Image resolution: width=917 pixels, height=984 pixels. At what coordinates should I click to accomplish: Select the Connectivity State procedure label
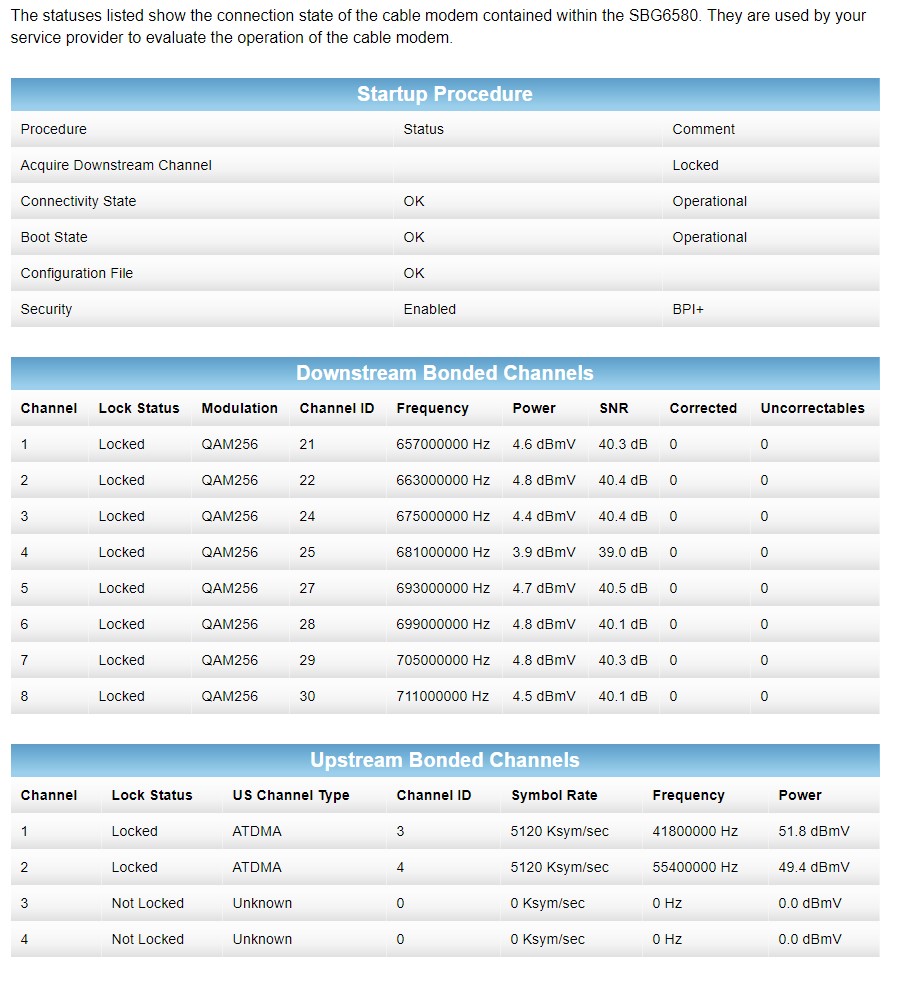pyautogui.click(x=78, y=201)
